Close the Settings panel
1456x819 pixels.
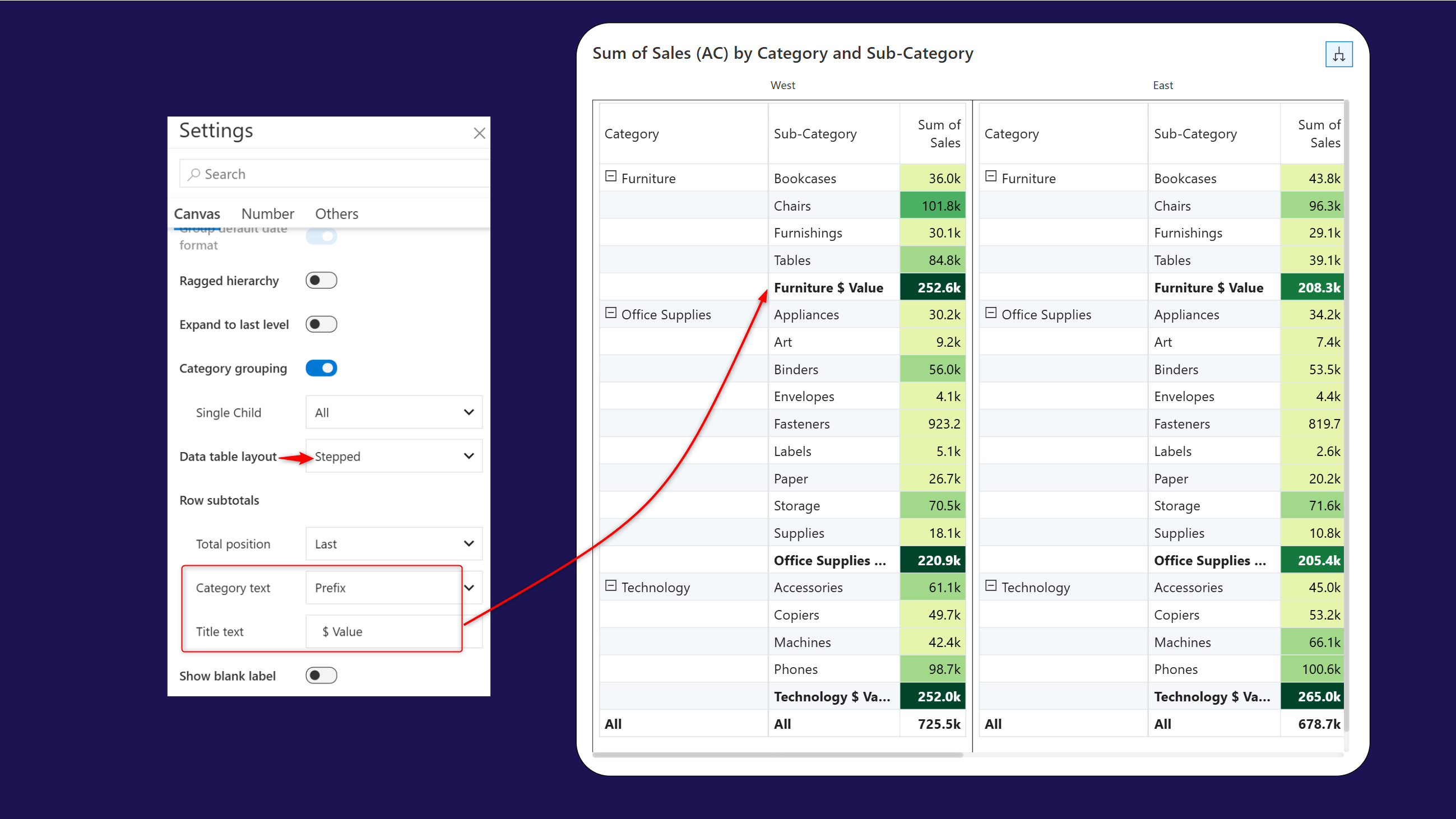[x=479, y=133]
